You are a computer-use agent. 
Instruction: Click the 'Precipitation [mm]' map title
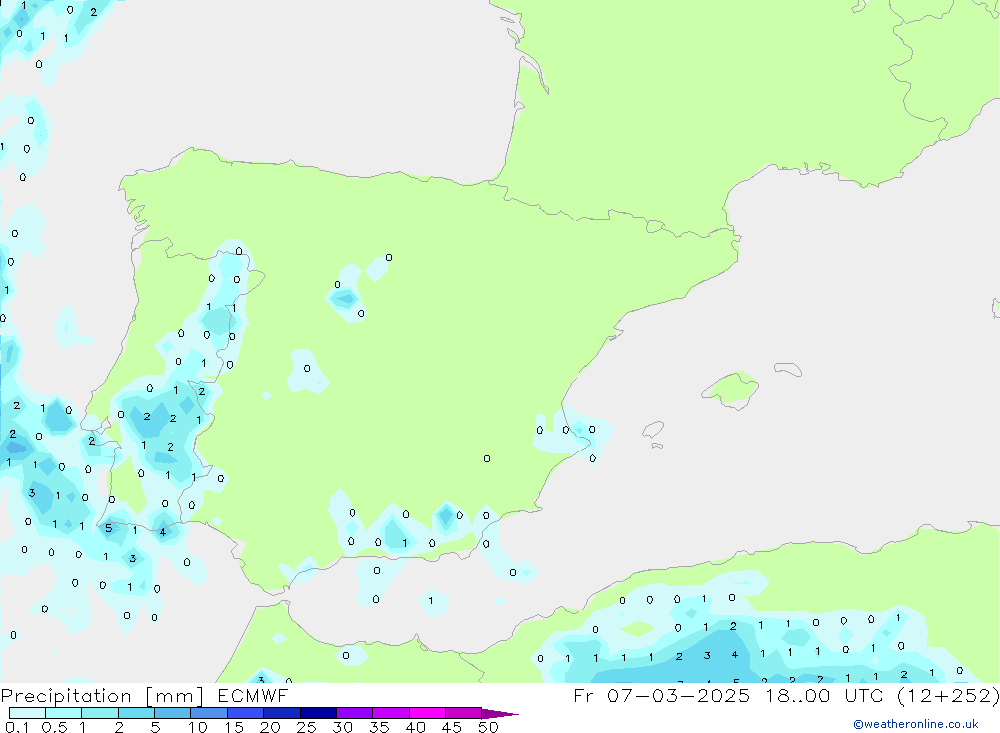(x=102, y=696)
